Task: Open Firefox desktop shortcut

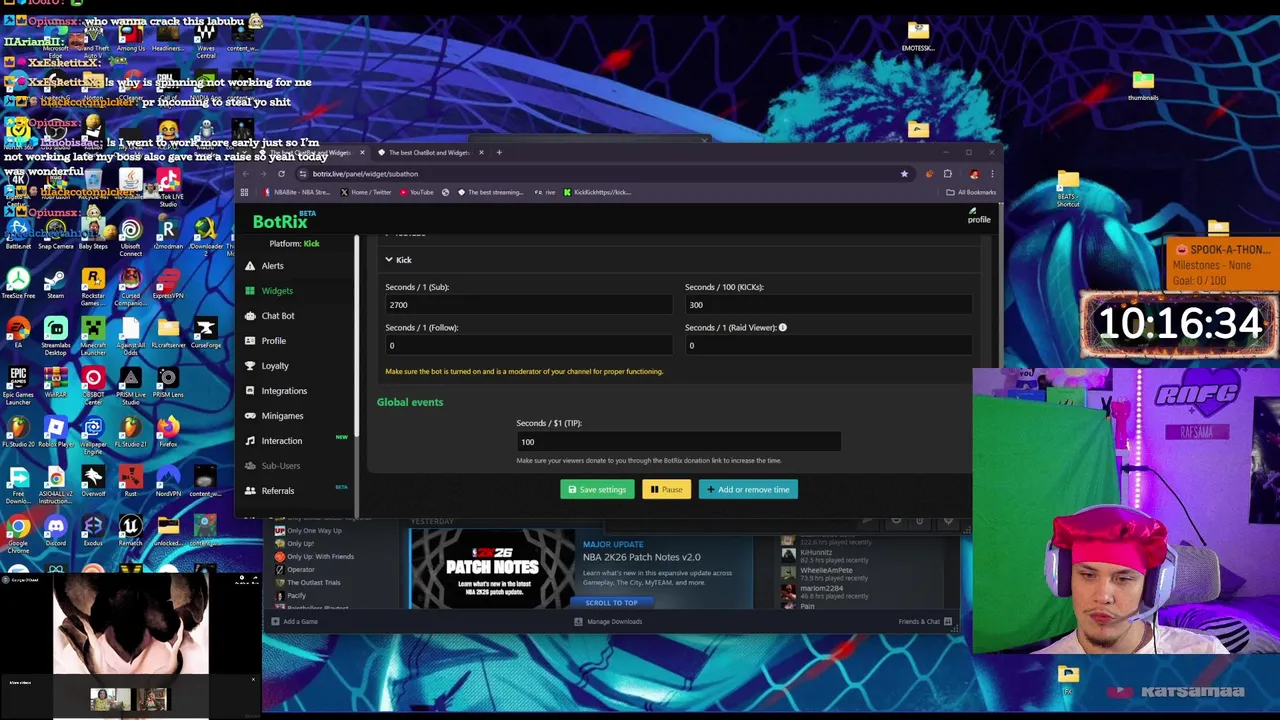Action: click(168, 432)
